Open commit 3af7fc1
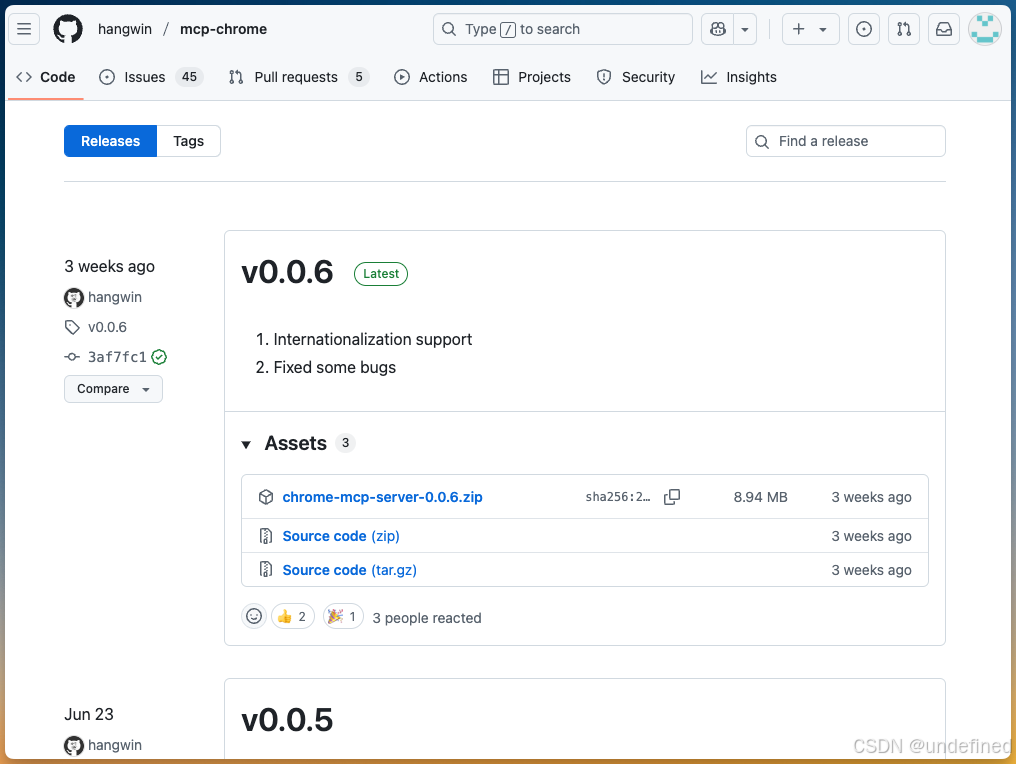 (x=117, y=357)
